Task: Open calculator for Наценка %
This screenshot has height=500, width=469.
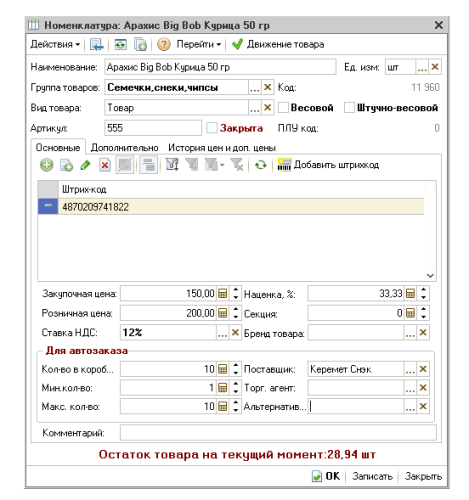Action: (411, 294)
